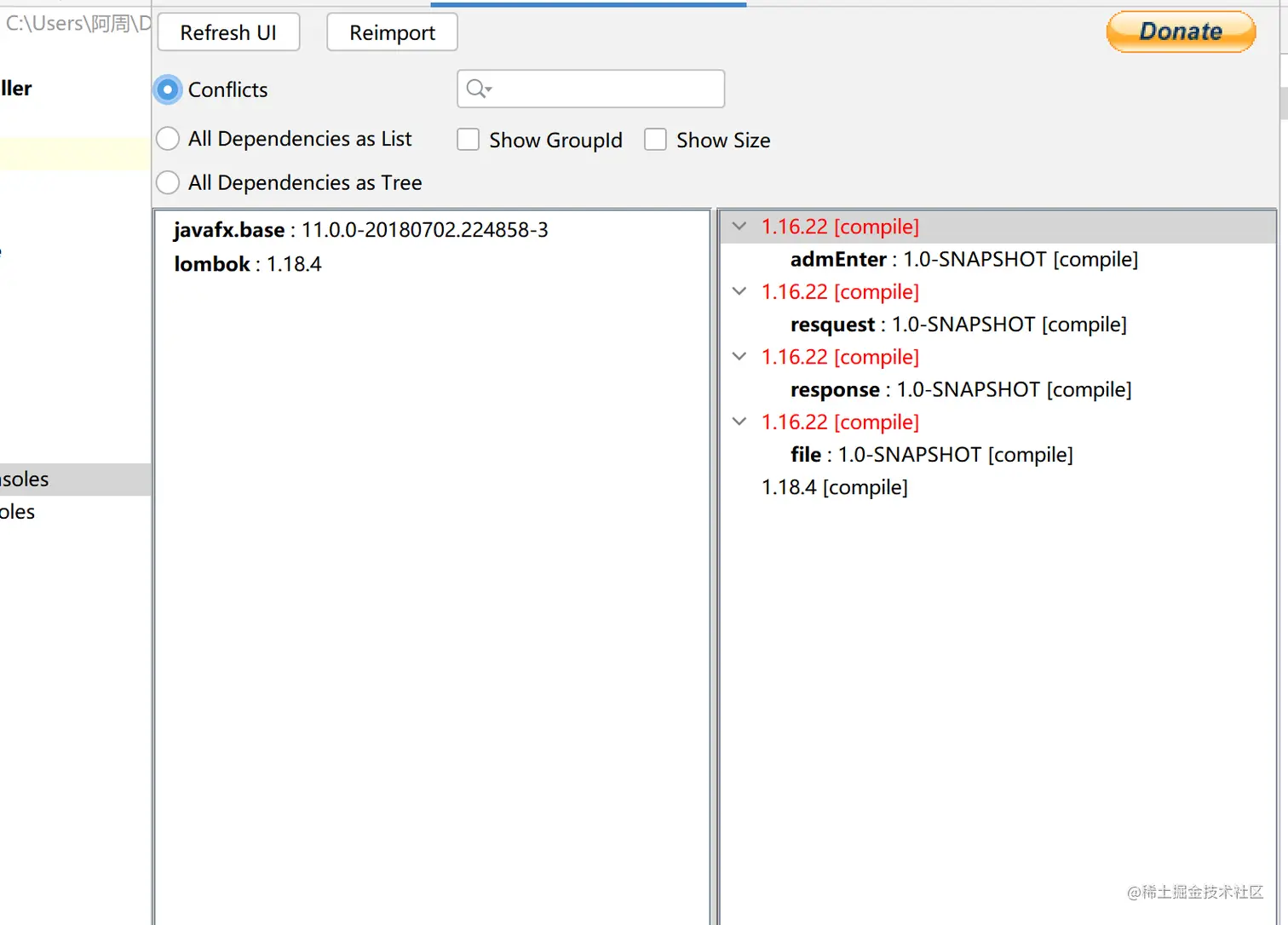Select the highlighted 'soles' item in left sidebar
This screenshot has width=1288, height=925.
(x=75, y=480)
